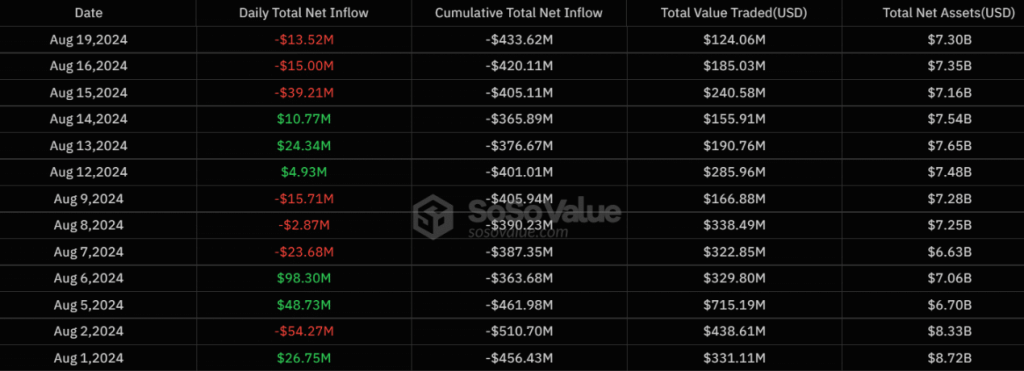Click the green $98.30M inflow value
This screenshot has width=1024, height=371.
coord(304,278)
